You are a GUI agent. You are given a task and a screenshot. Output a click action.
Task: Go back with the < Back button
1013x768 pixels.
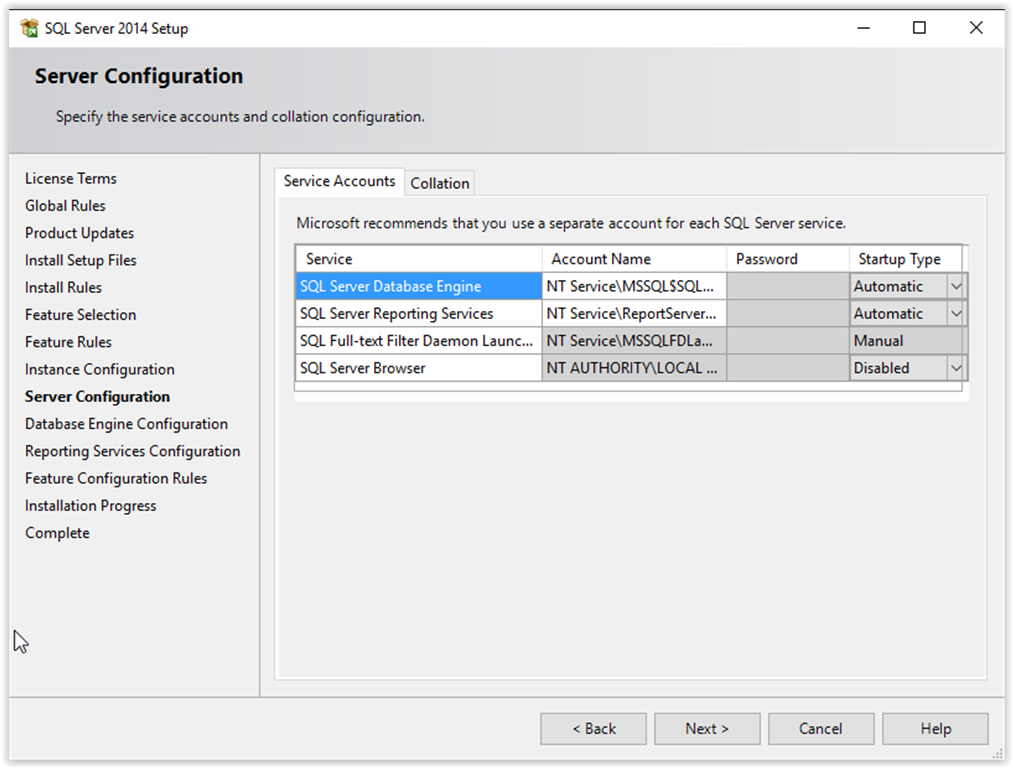593,729
